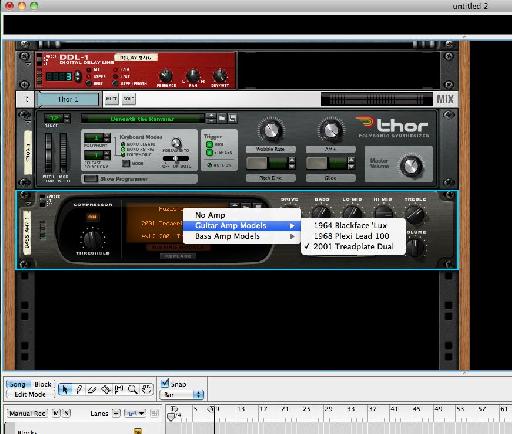512x434 pixels.
Task: Toggle the M button beside Manual Rec
Action: click(x=56, y=413)
